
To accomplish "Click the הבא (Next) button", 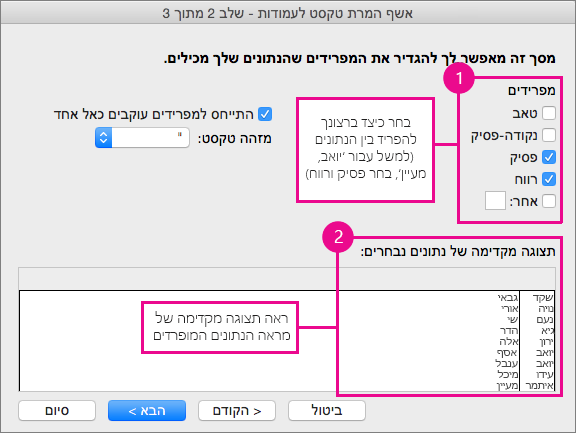I will (147, 410).
